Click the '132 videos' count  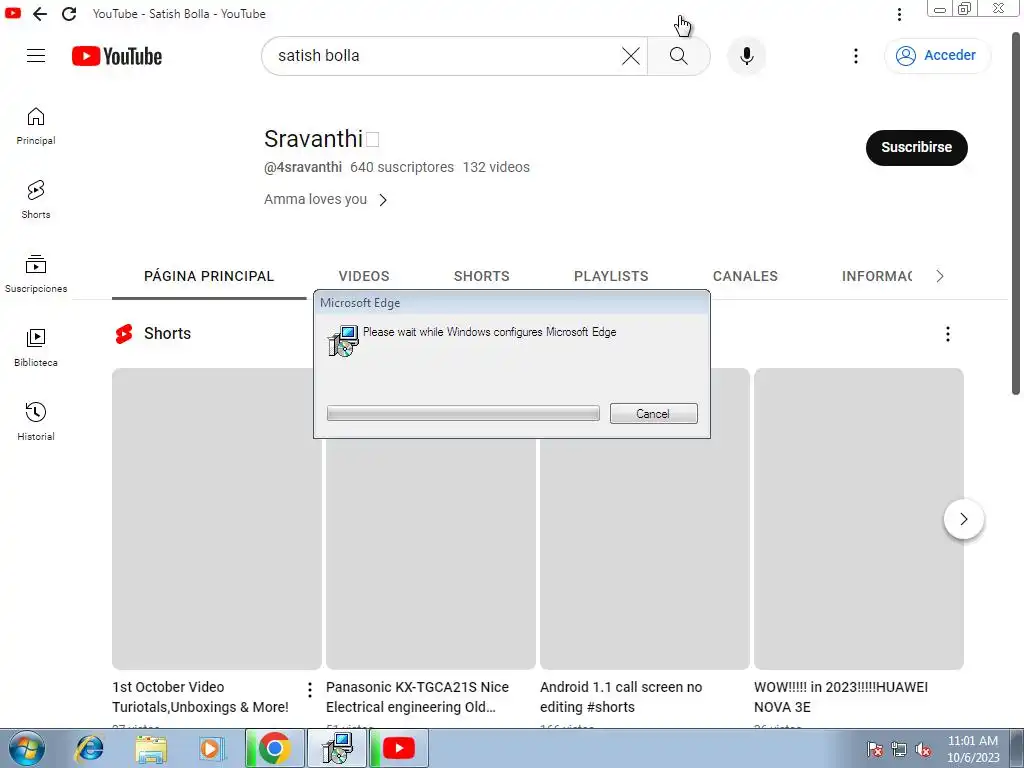[x=496, y=167]
